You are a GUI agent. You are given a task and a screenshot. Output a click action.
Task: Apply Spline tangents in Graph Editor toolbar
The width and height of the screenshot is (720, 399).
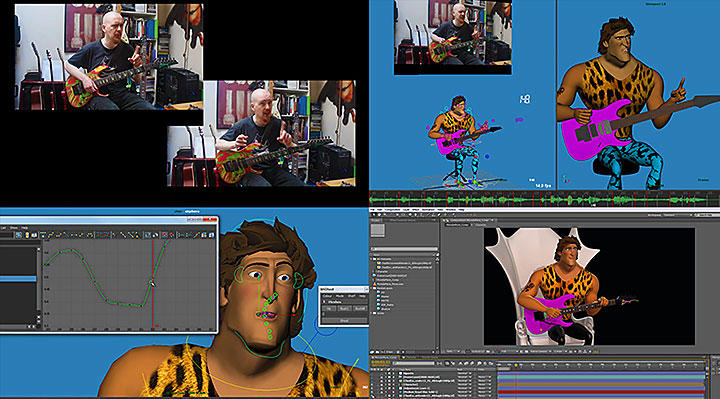(51, 234)
